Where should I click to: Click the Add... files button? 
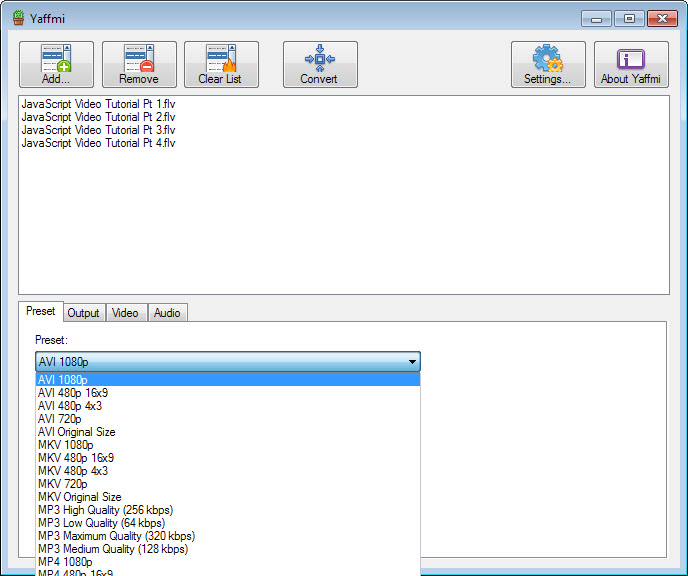(56, 64)
